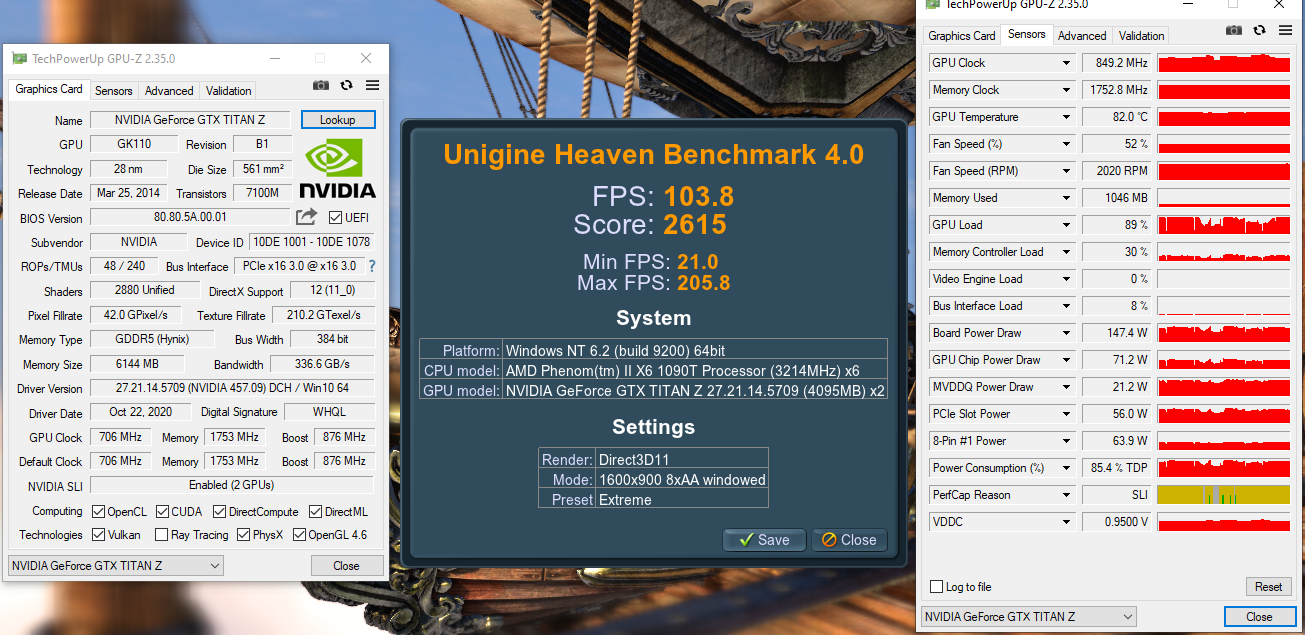Click the BIOS Version value field
The image size is (1305, 635).
click(190, 217)
